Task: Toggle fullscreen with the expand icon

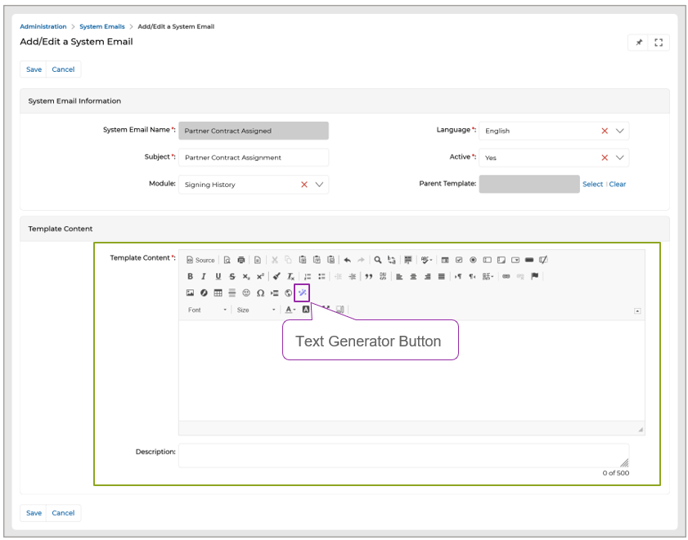Action: [658, 43]
